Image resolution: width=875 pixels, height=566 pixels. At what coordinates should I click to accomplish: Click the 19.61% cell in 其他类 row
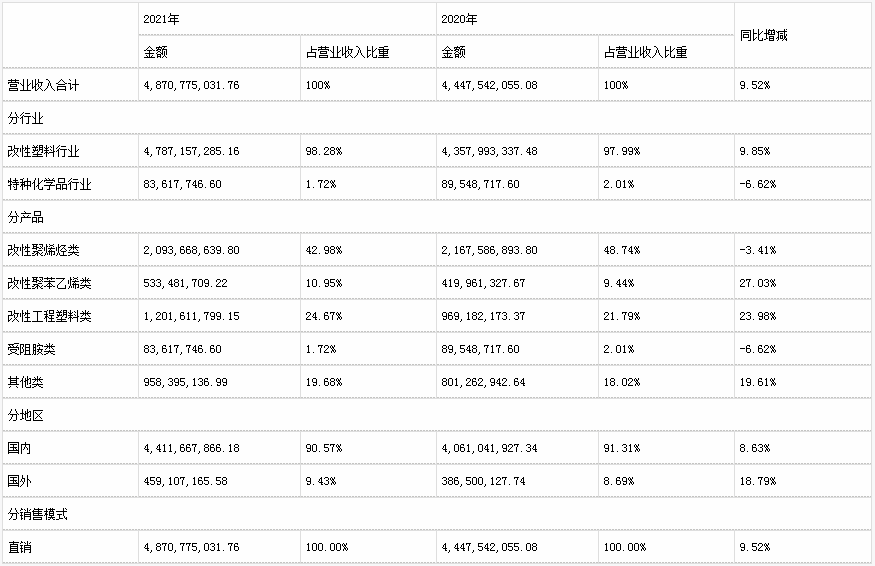[758, 382]
